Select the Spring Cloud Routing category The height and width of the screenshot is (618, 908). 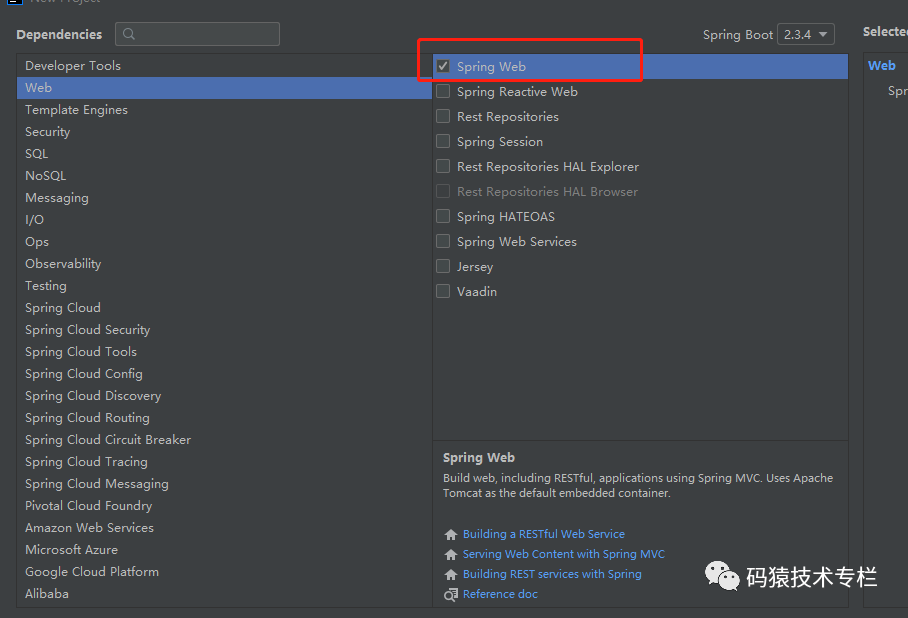(x=224, y=418)
